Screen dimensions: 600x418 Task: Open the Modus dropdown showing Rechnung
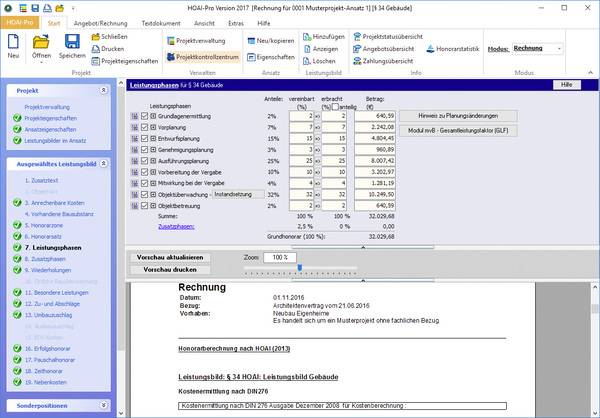point(538,48)
